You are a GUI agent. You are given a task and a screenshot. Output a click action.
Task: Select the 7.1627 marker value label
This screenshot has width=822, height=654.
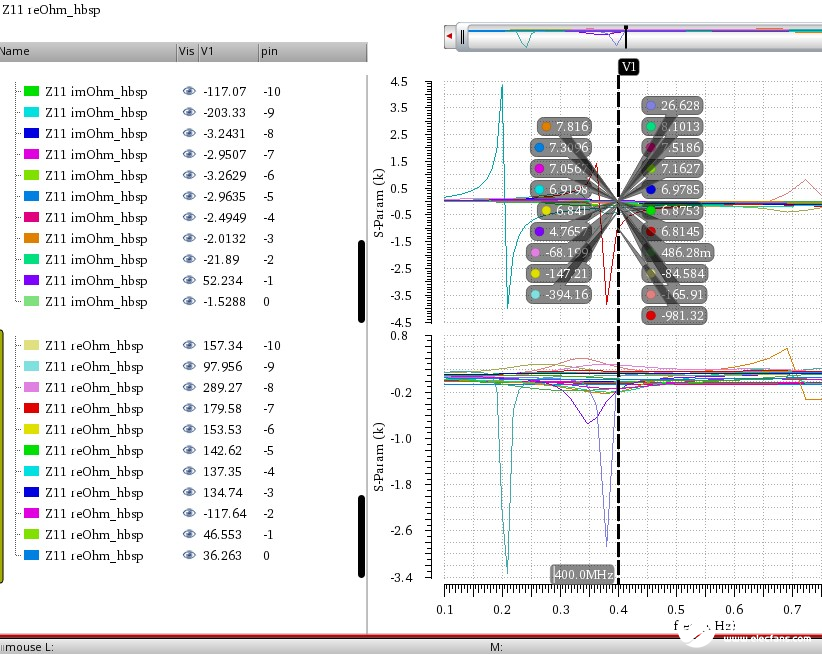pyautogui.click(x=673, y=168)
